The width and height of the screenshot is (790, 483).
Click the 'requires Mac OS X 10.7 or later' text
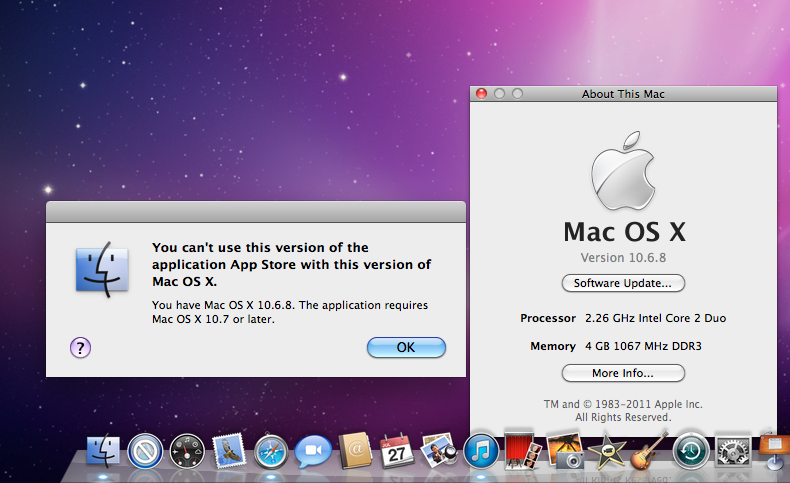coord(290,312)
